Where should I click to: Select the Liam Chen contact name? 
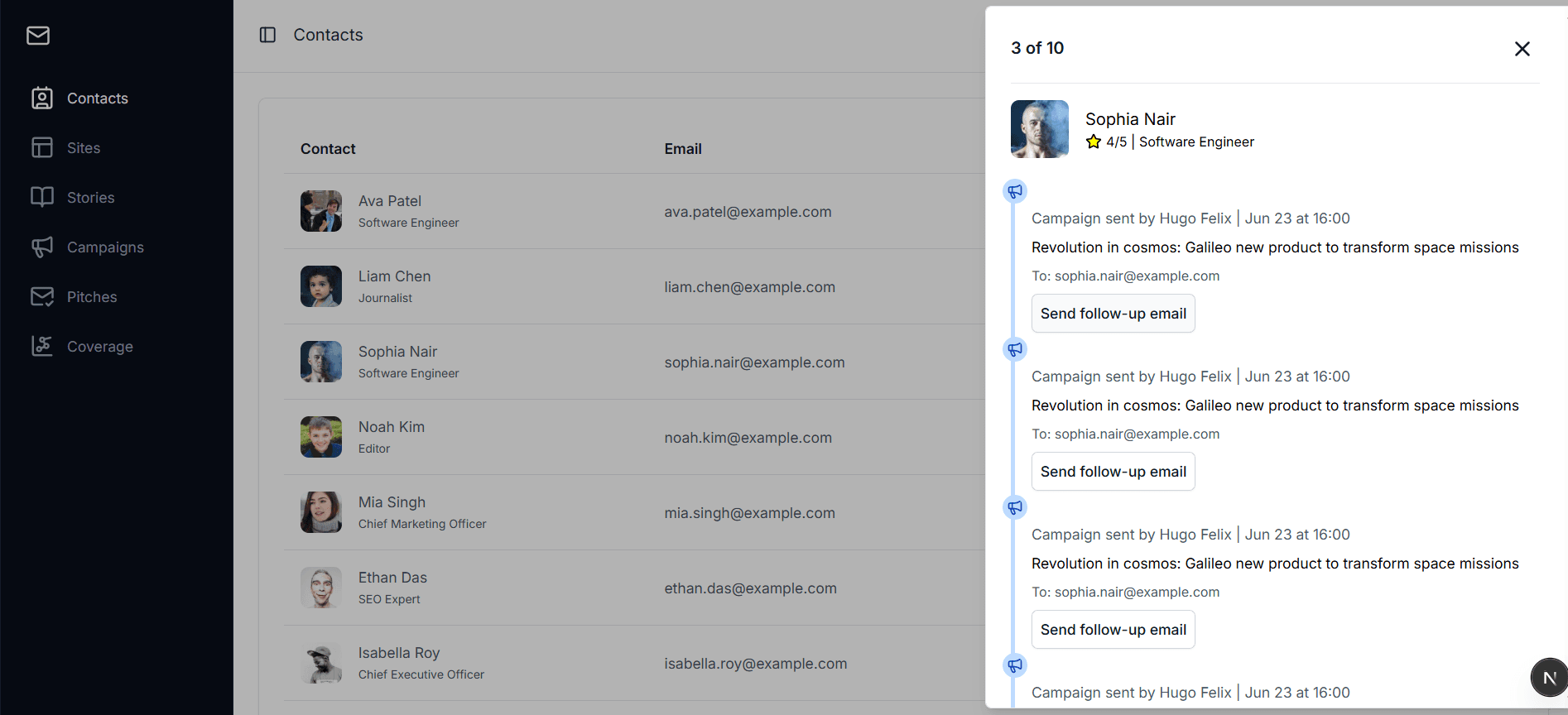pyautogui.click(x=395, y=276)
